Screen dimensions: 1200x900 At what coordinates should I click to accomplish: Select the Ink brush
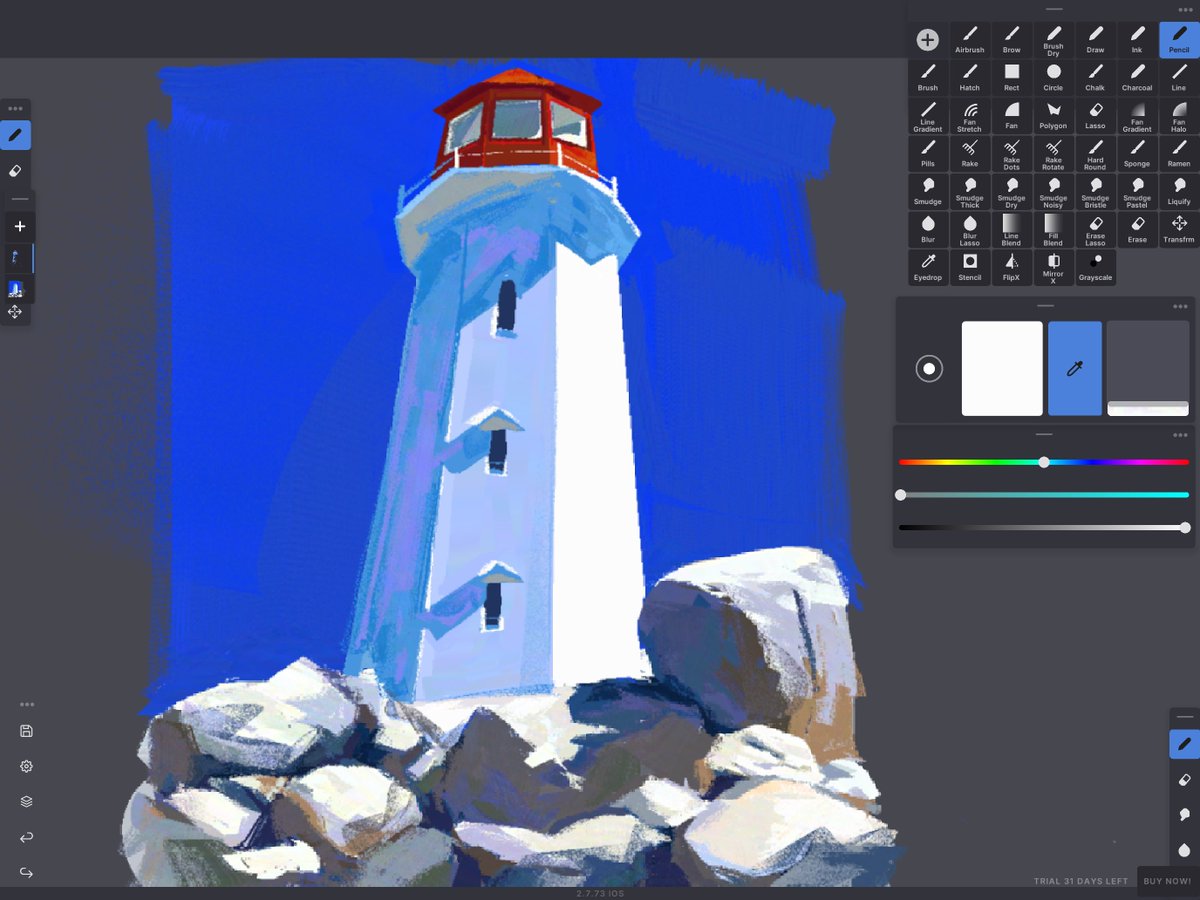1137,40
